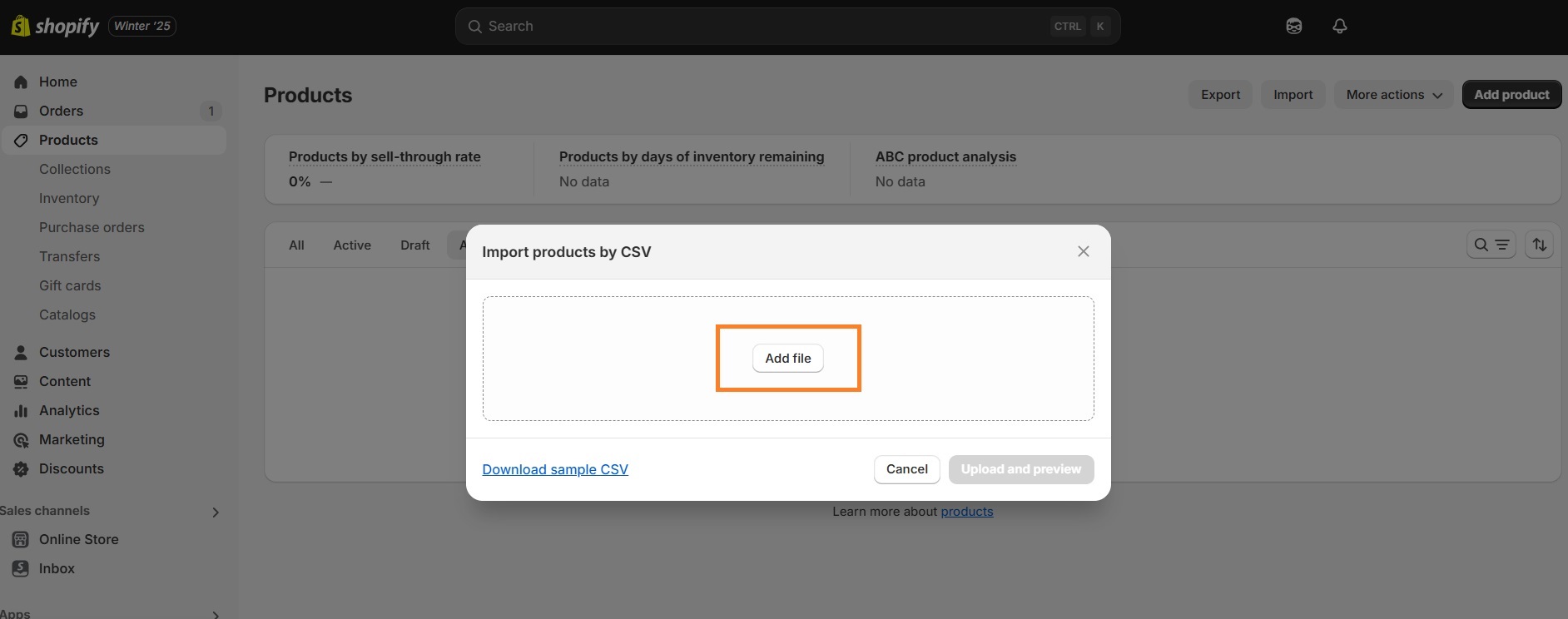The width and height of the screenshot is (1568, 619).
Task: Click the Customers person icon
Action: (21, 352)
